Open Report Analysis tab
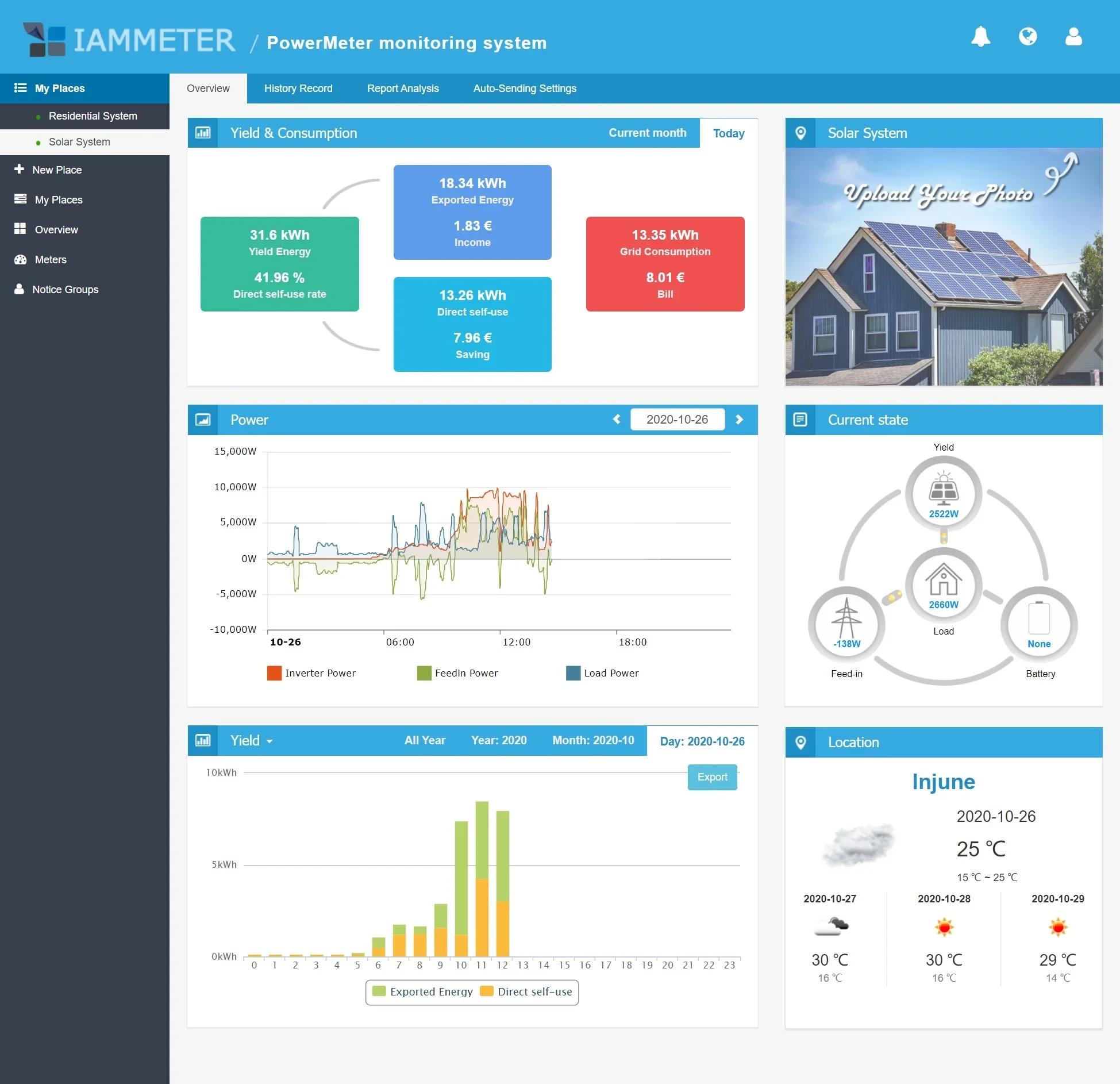1120x1084 pixels. point(400,88)
